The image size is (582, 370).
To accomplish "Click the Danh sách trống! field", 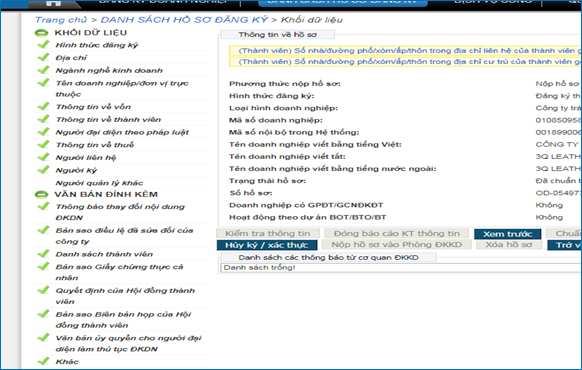I will click(401, 268).
